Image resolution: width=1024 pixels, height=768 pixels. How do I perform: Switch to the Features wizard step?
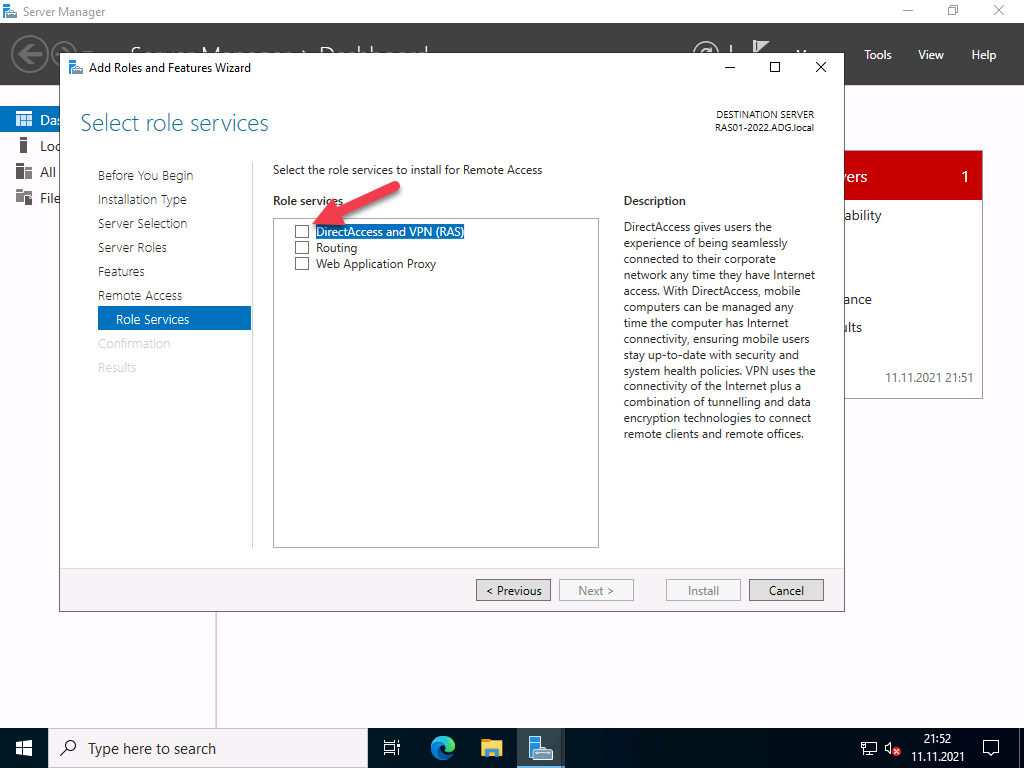click(121, 271)
